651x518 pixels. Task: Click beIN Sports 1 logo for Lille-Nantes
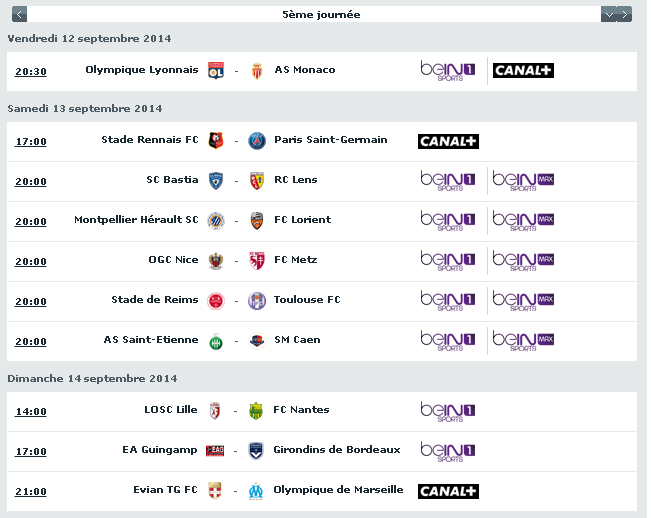pos(448,411)
